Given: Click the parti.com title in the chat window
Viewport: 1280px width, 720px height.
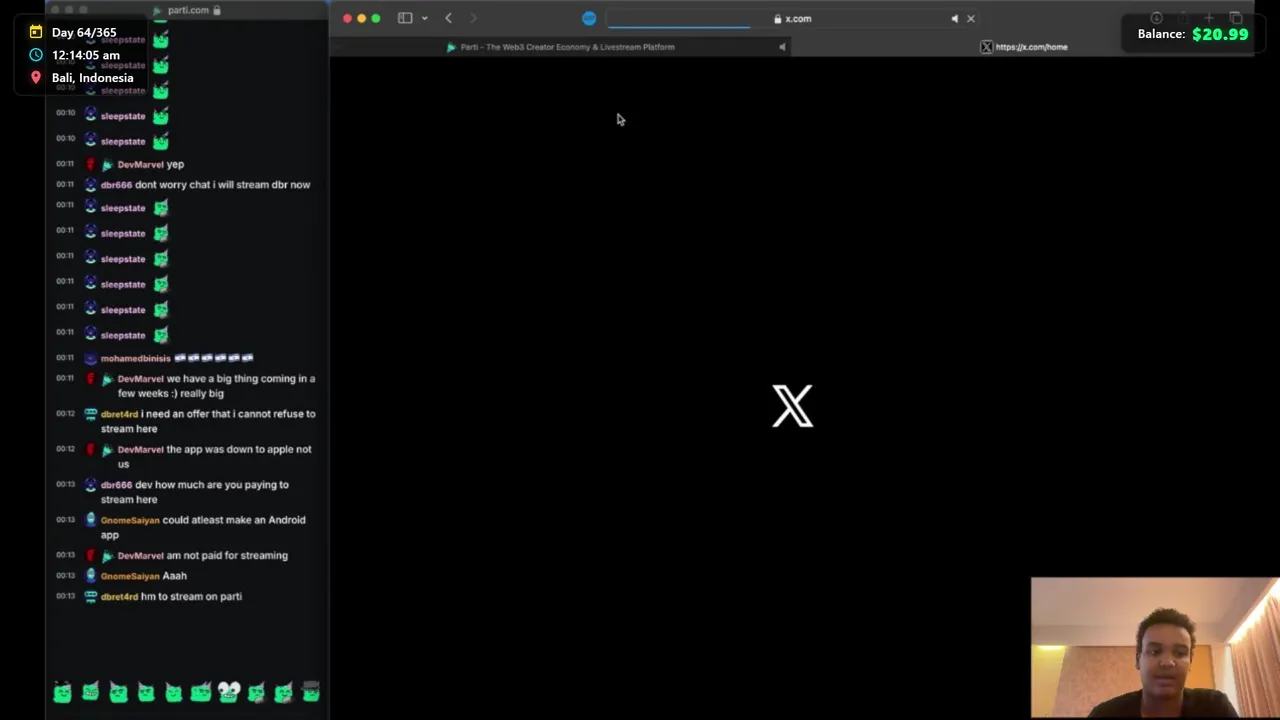Looking at the screenshot, I should coord(188,10).
